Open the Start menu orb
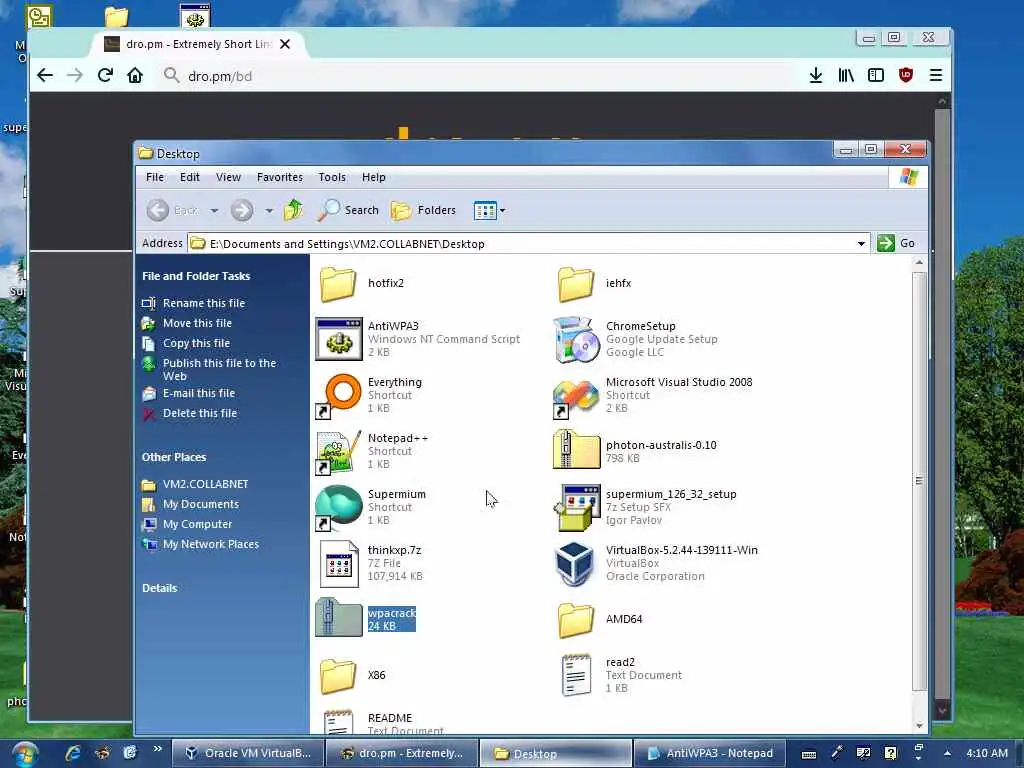Image resolution: width=1024 pixels, height=768 pixels. pos(24,754)
